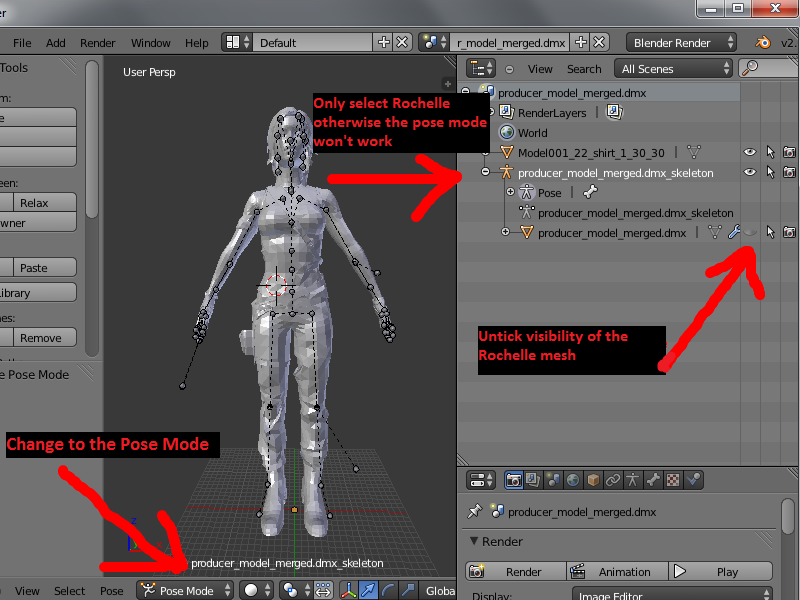Screen dimensions: 800x600
Task: Open the viewport shading dropdown
Action: 257,590
